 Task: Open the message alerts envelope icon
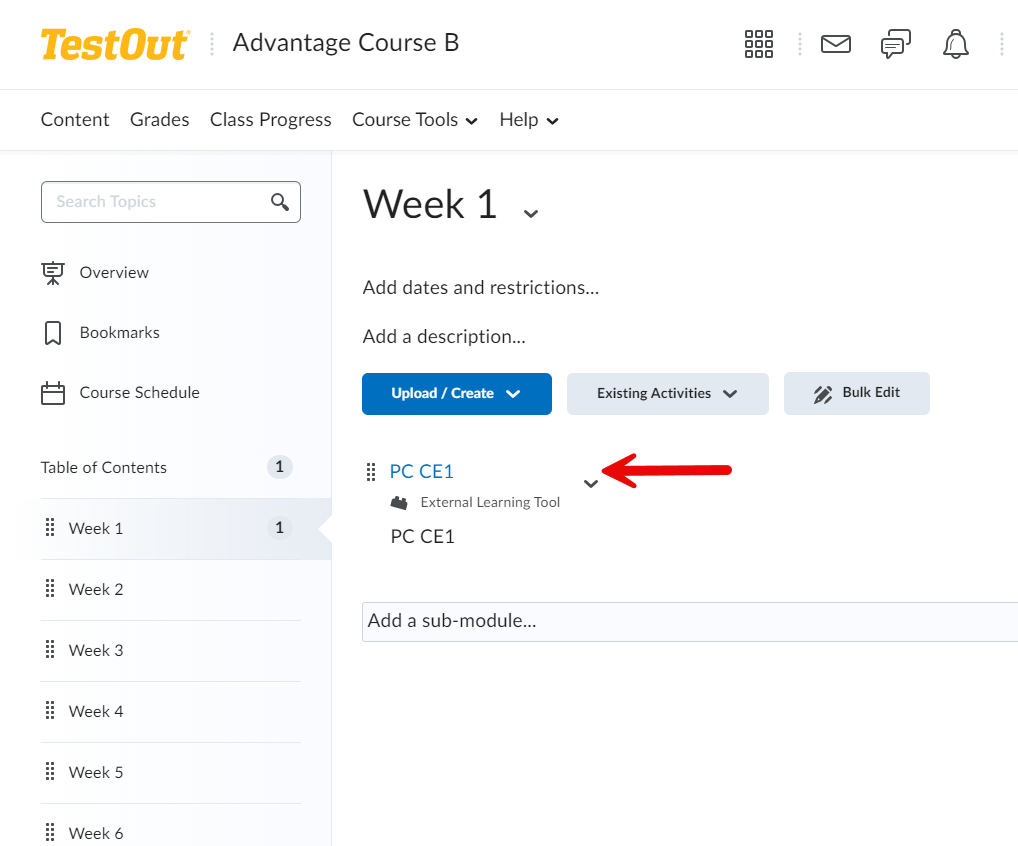coord(836,44)
